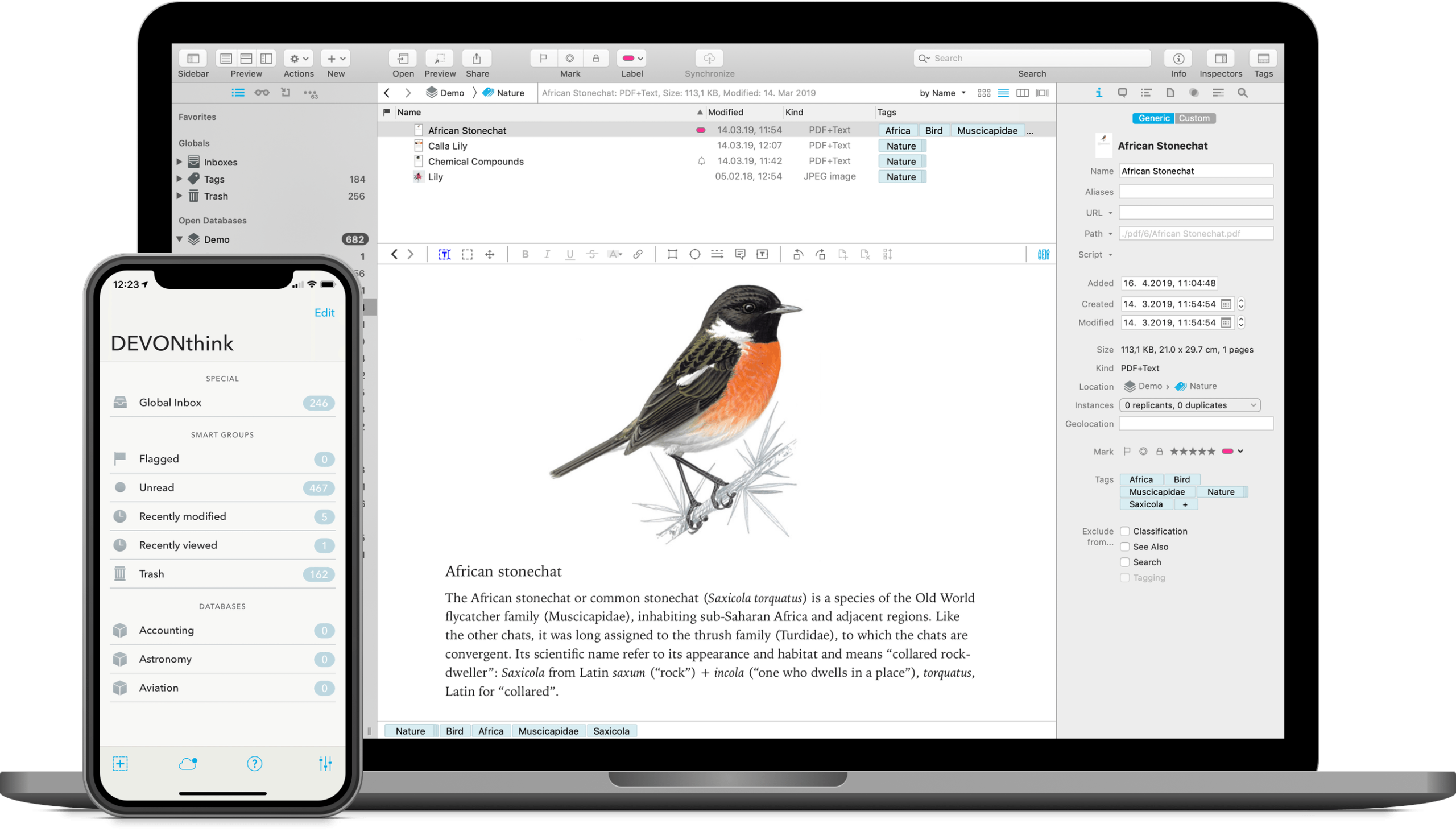This screenshot has width=1456, height=832.
Task: Open the annotations inspector speech bubble tab
Action: click(x=1122, y=93)
